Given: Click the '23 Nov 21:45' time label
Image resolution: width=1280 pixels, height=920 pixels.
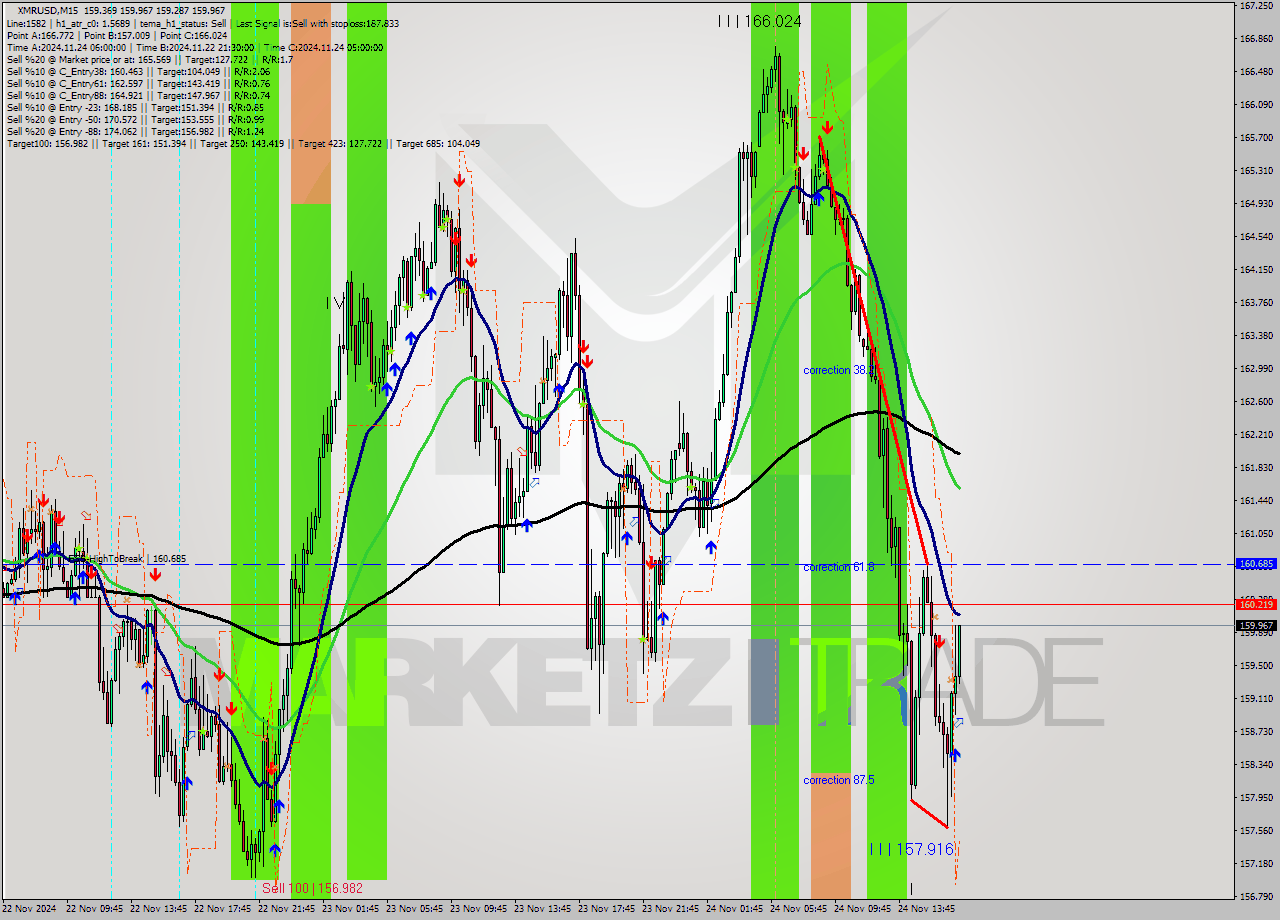Looking at the screenshot, I should [x=672, y=909].
